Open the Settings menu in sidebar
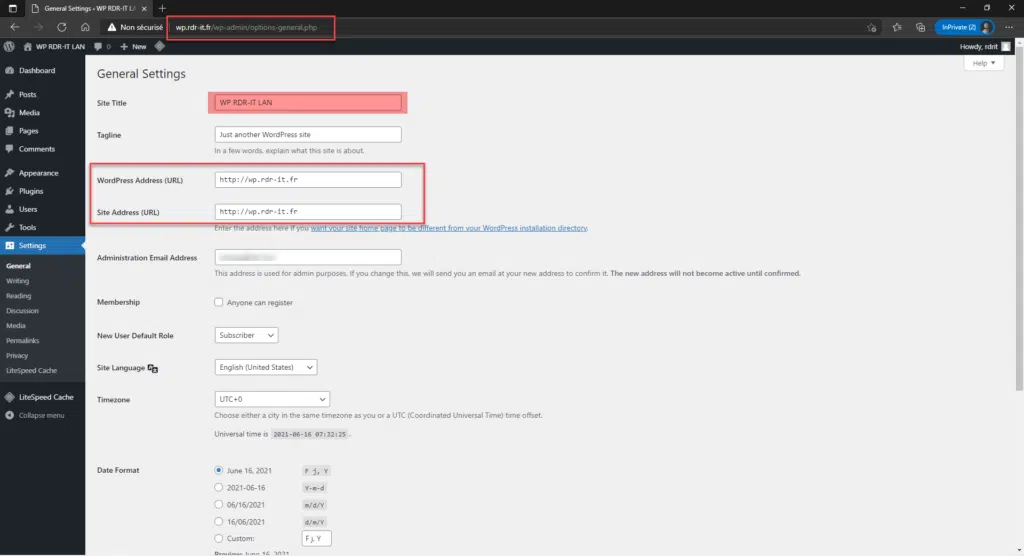The image size is (1024, 556). pyautogui.click(x=42, y=246)
